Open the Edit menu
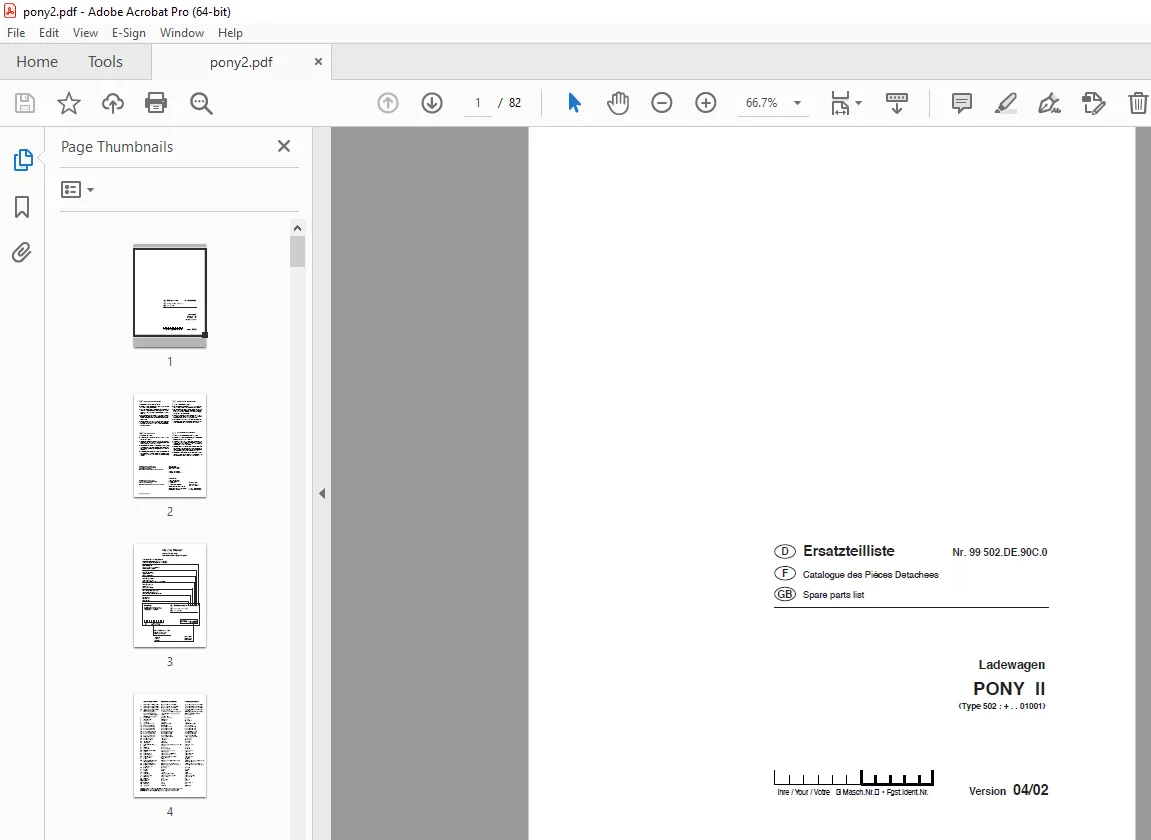 [48, 33]
